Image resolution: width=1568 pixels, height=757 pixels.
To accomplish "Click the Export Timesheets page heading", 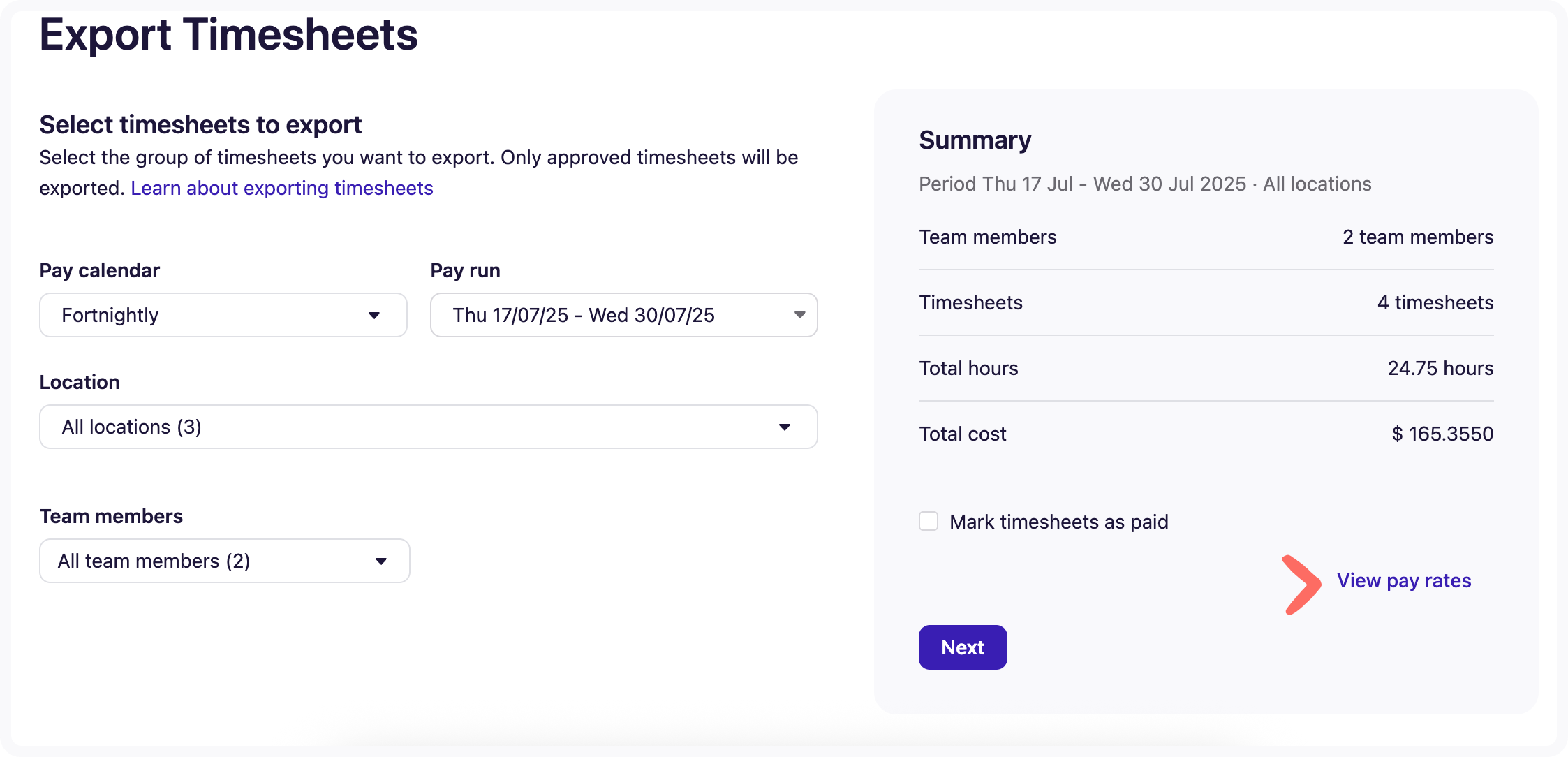I will pos(228,35).
